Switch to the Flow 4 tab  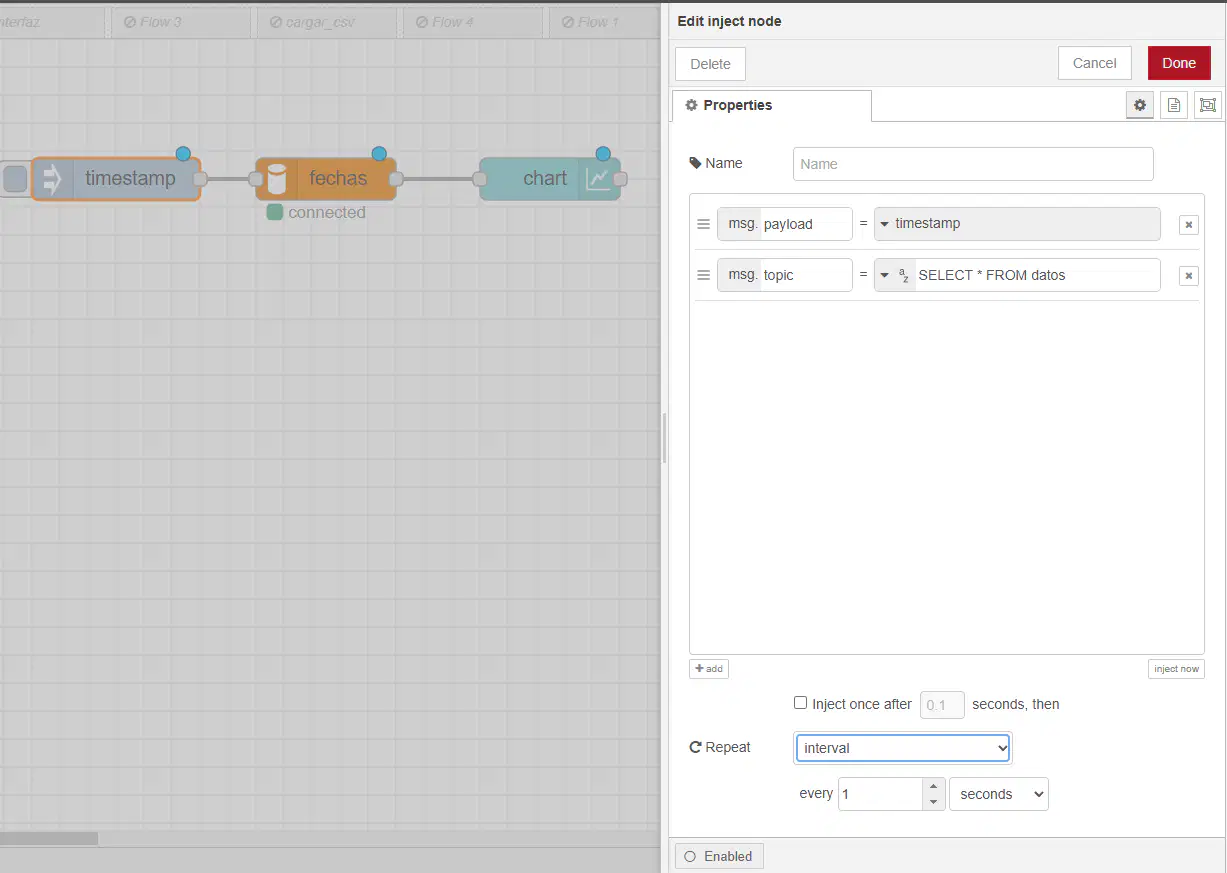coord(472,22)
